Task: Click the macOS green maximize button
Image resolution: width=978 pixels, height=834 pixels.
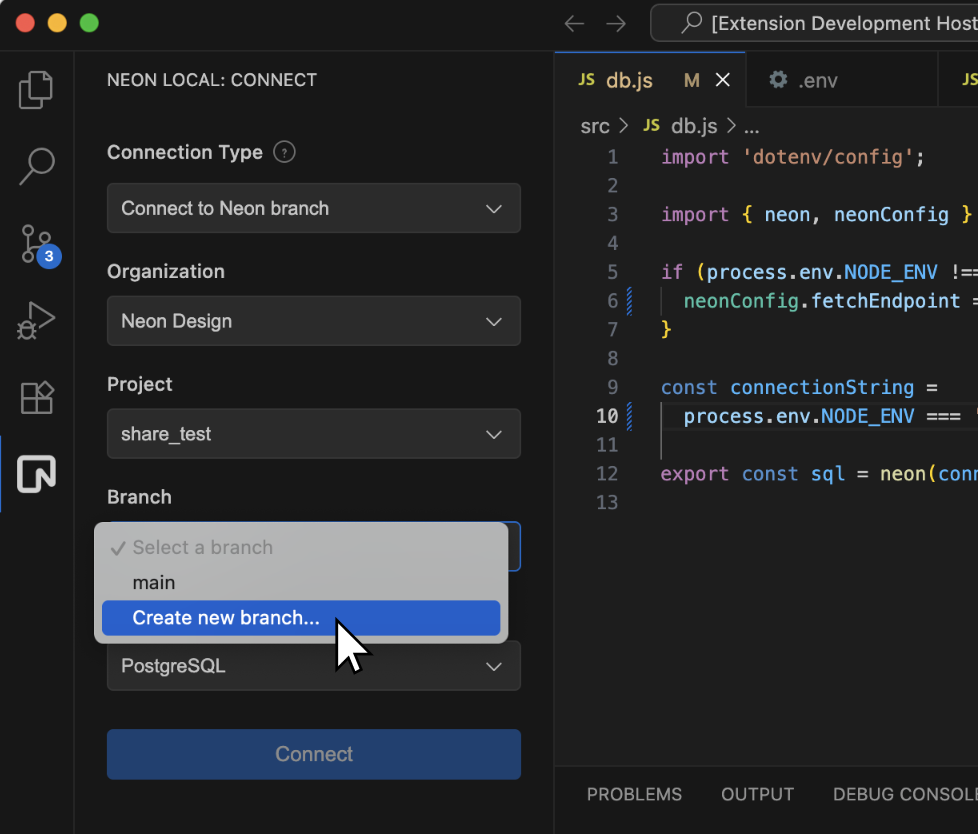Action: (89, 23)
